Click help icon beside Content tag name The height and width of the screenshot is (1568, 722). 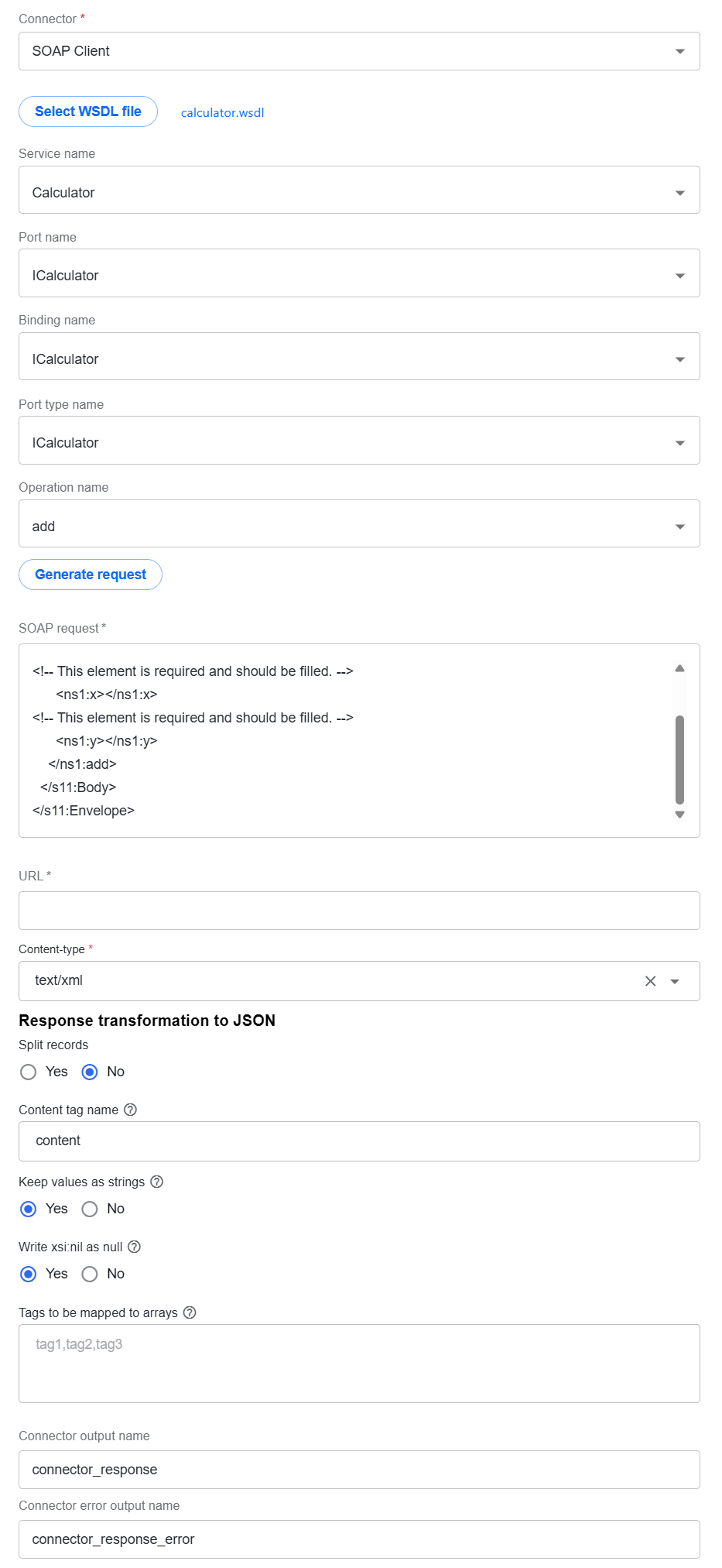tap(131, 1110)
